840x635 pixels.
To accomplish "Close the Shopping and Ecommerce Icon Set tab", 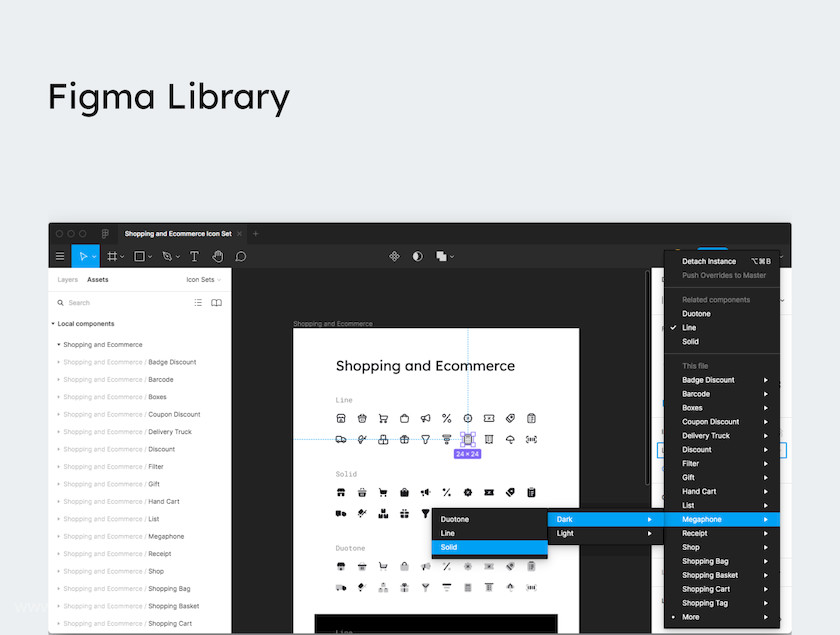I will point(239,234).
